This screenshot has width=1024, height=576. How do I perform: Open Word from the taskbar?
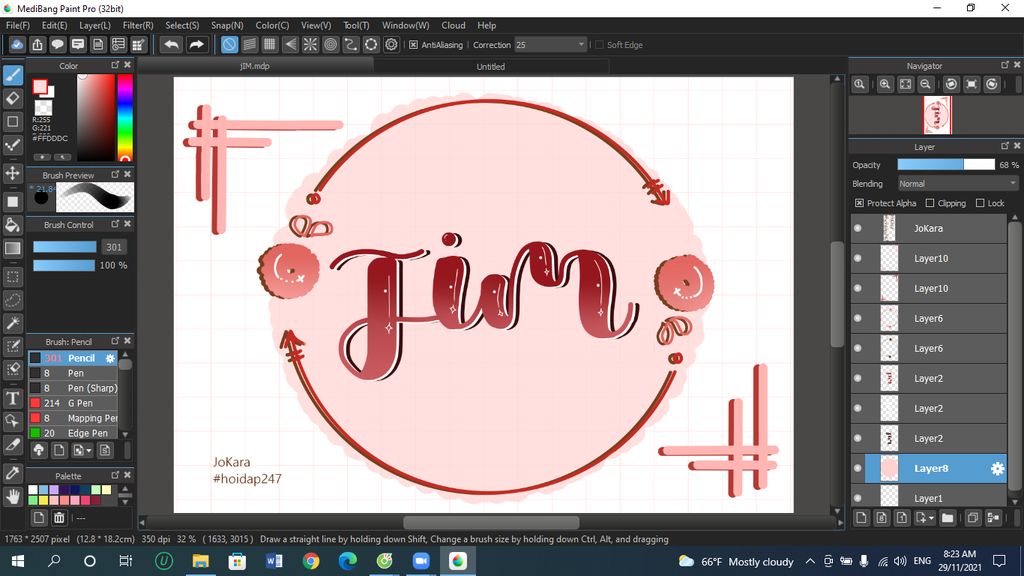(274, 561)
